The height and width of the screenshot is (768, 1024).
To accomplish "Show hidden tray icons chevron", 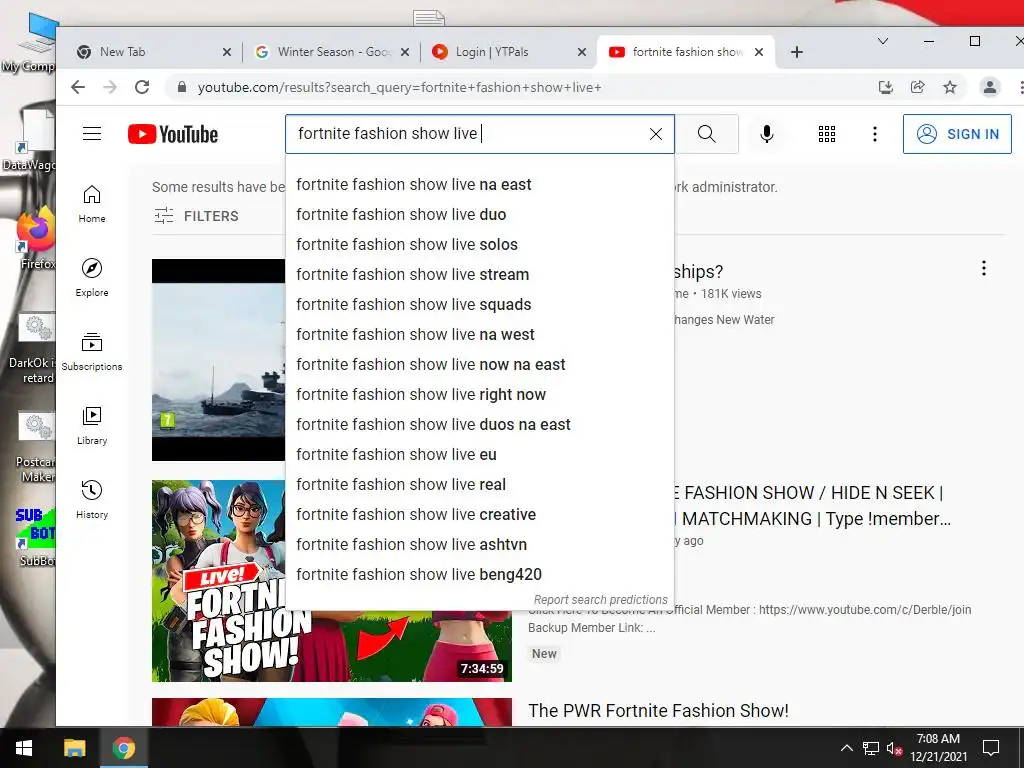I will coord(846,748).
